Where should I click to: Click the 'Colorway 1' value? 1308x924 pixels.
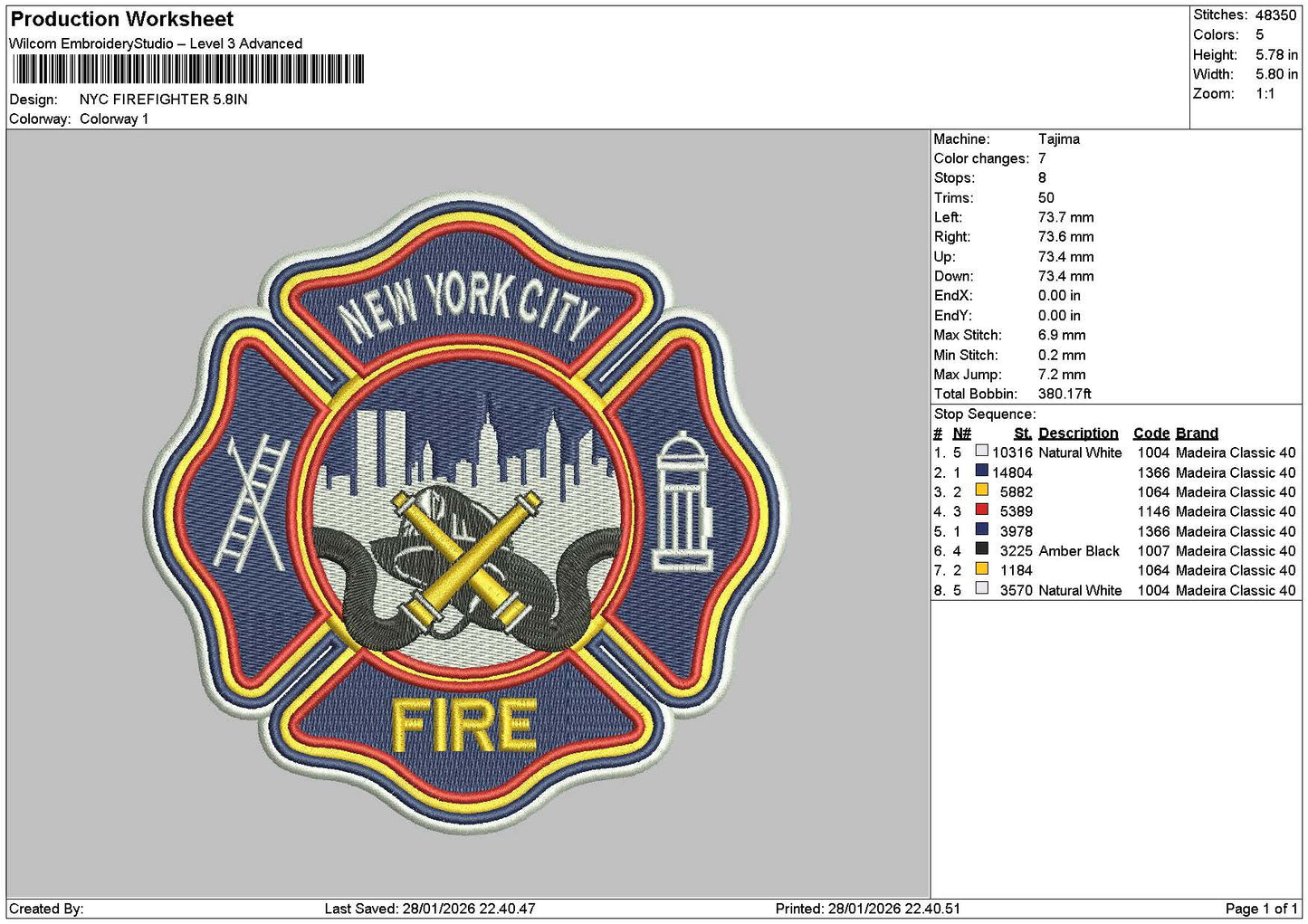click(114, 119)
